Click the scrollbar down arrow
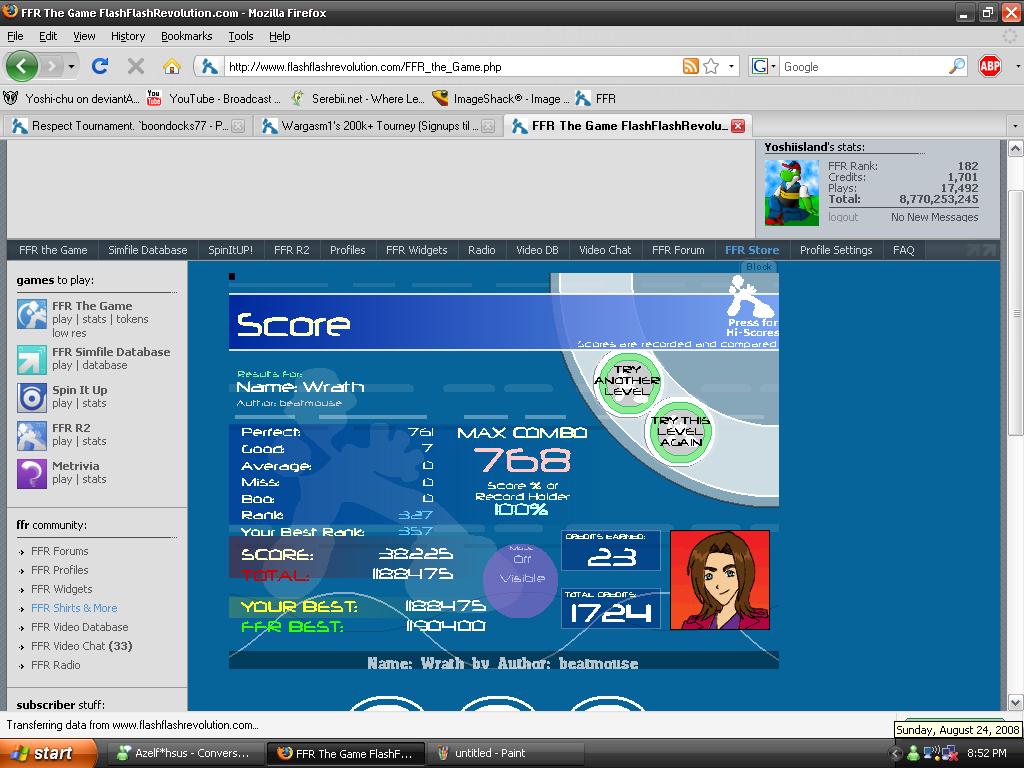Image resolution: width=1024 pixels, height=768 pixels. [1016, 703]
